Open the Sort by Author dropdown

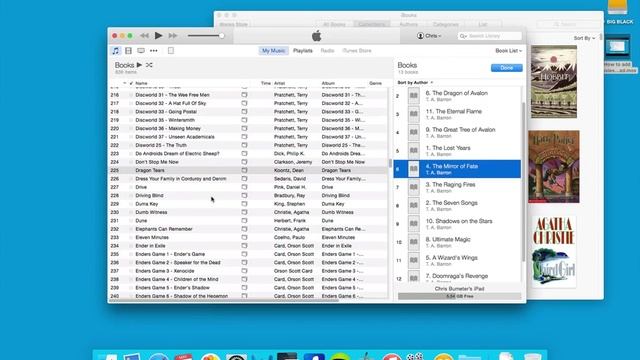pos(415,82)
